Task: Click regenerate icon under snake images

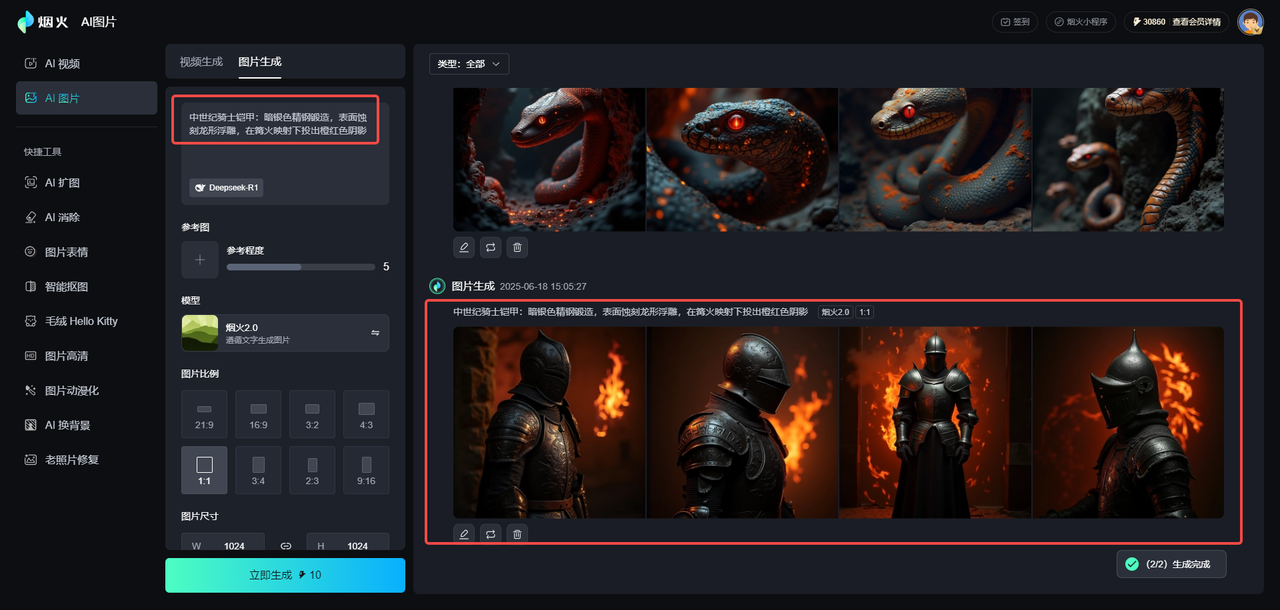Action: point(490,246)
